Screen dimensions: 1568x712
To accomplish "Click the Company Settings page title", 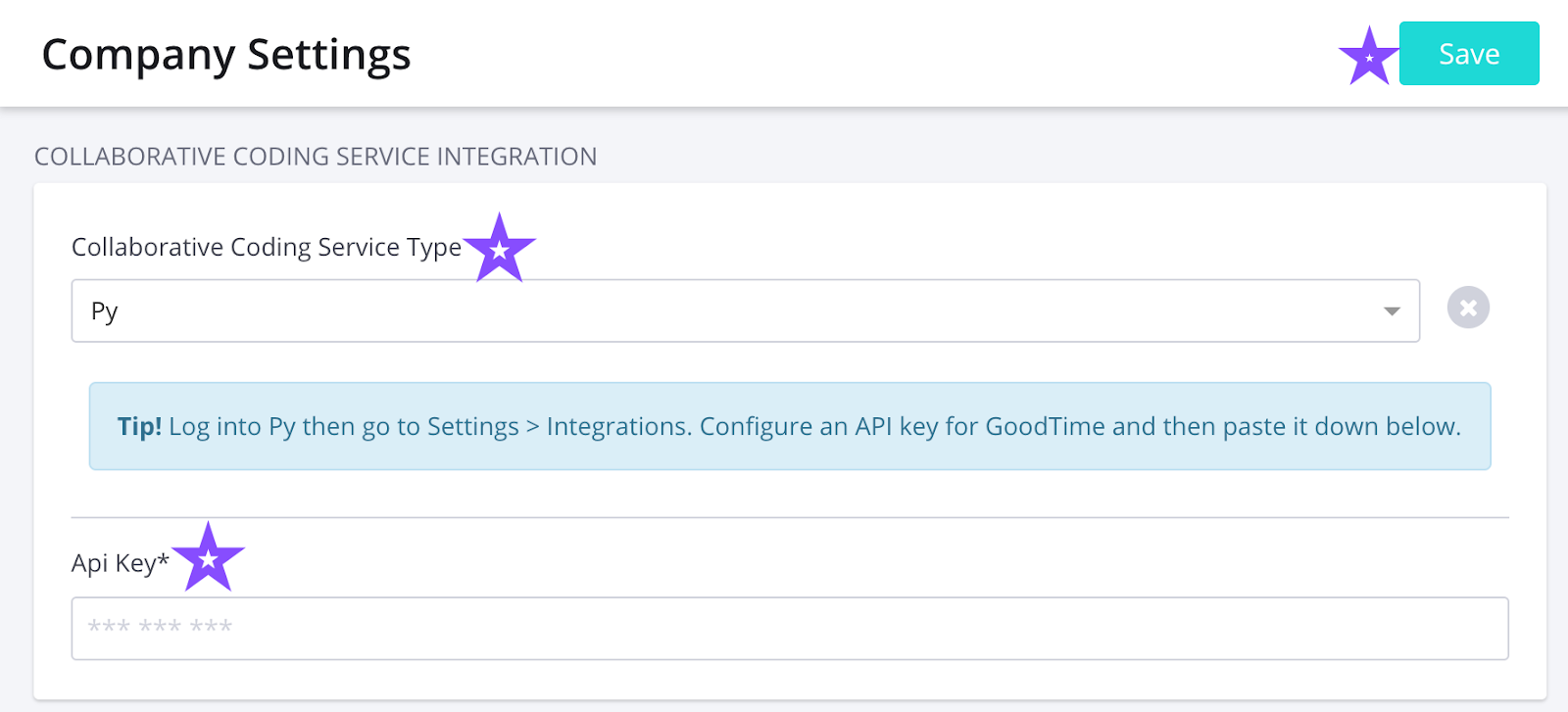I will click(226, 55).
